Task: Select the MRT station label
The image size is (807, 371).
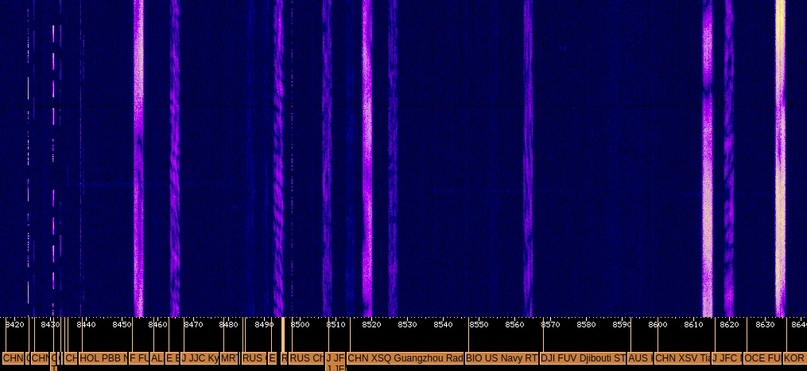Action: coord(230,358)
